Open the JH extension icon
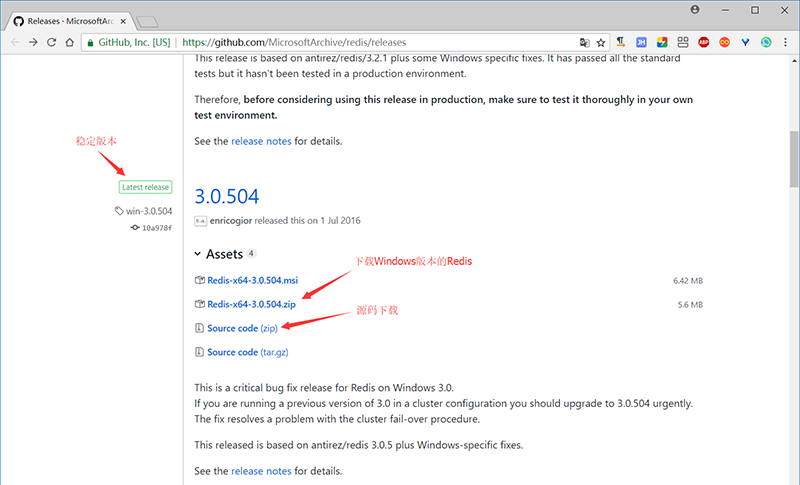 641,42
